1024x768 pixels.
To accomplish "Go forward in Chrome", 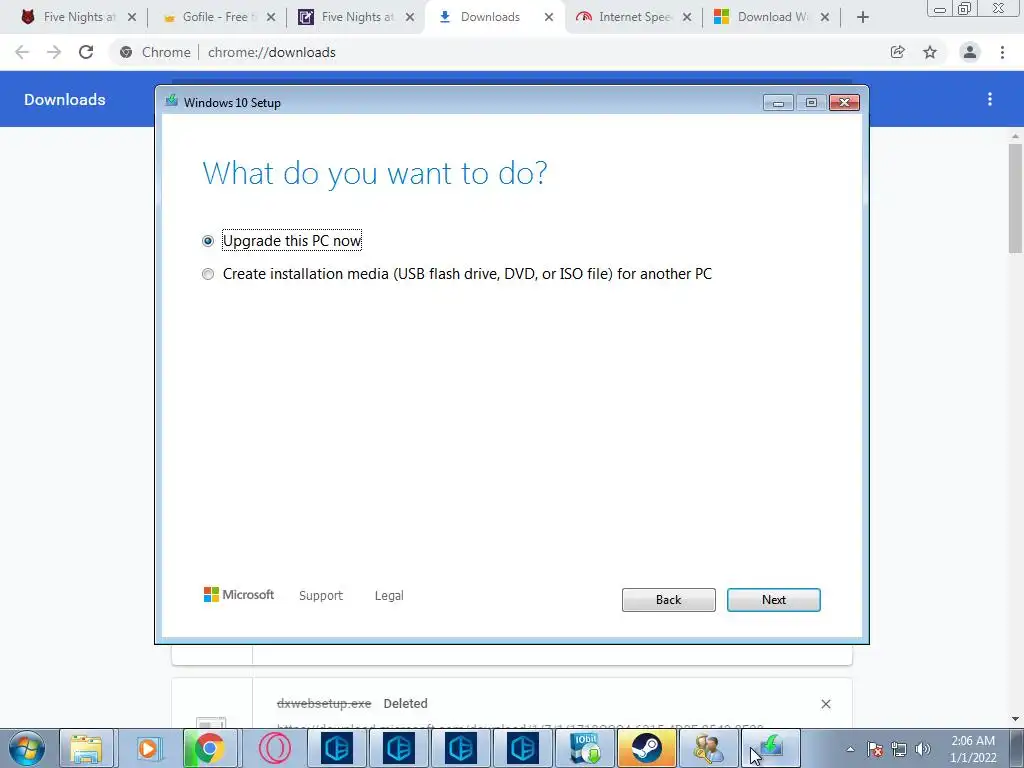I will click(54, 52).
